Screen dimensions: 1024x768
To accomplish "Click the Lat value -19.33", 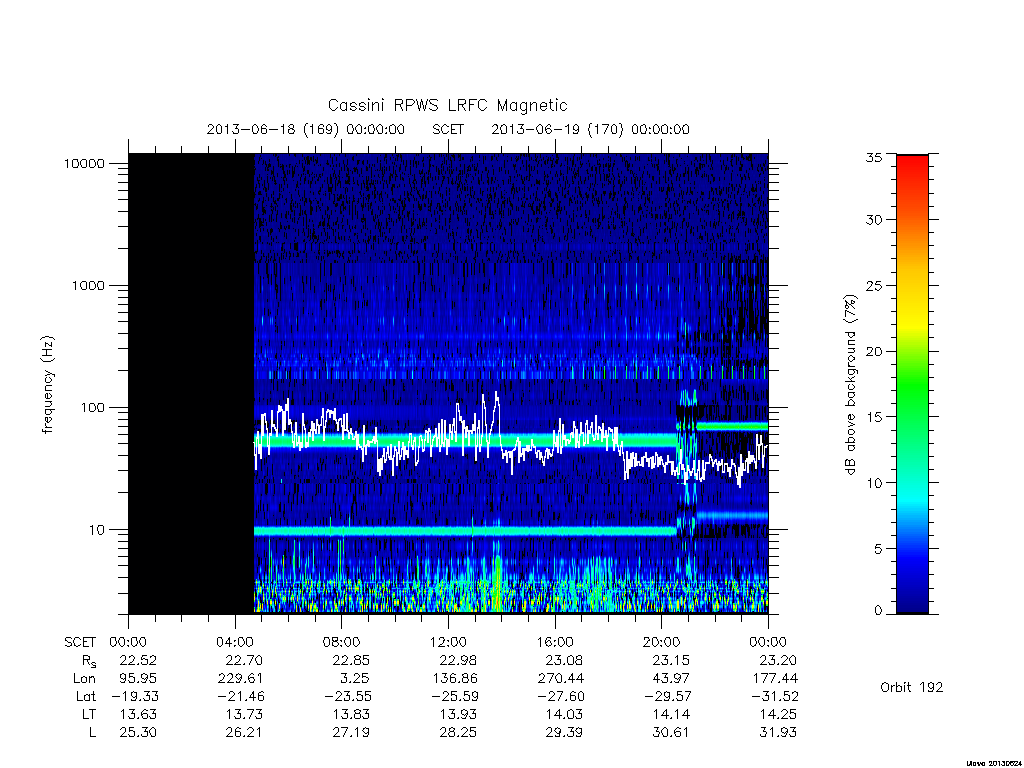I will point(133,697).
